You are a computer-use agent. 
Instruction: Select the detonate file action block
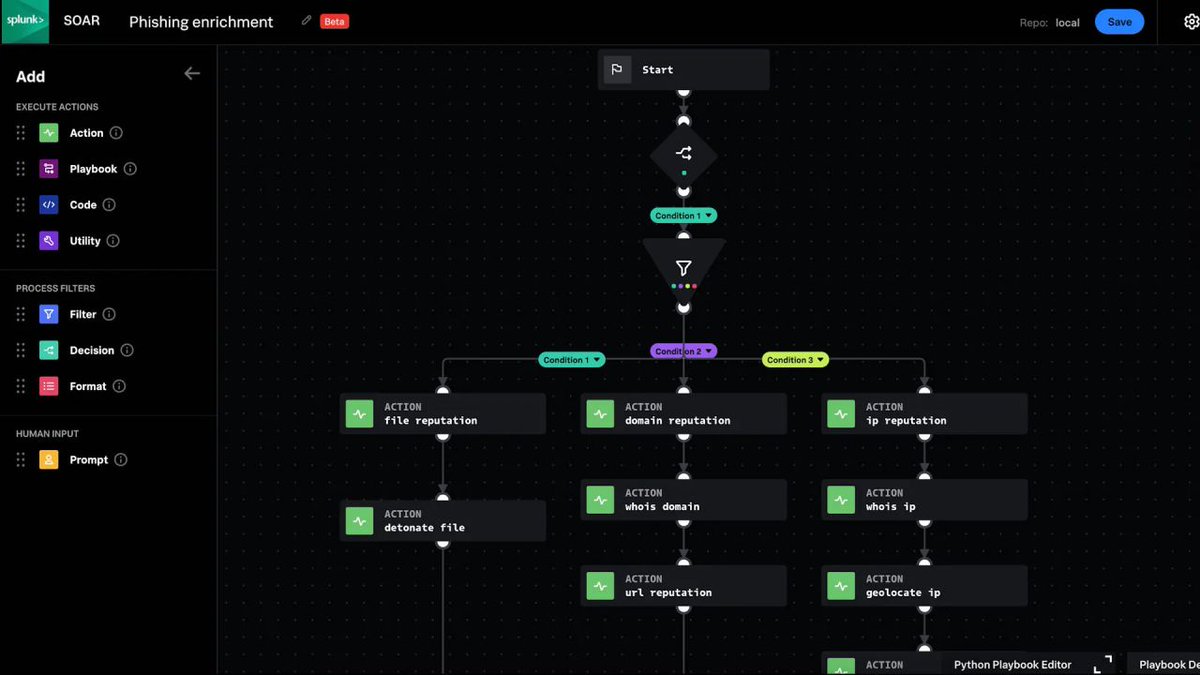tap(443, 521)
